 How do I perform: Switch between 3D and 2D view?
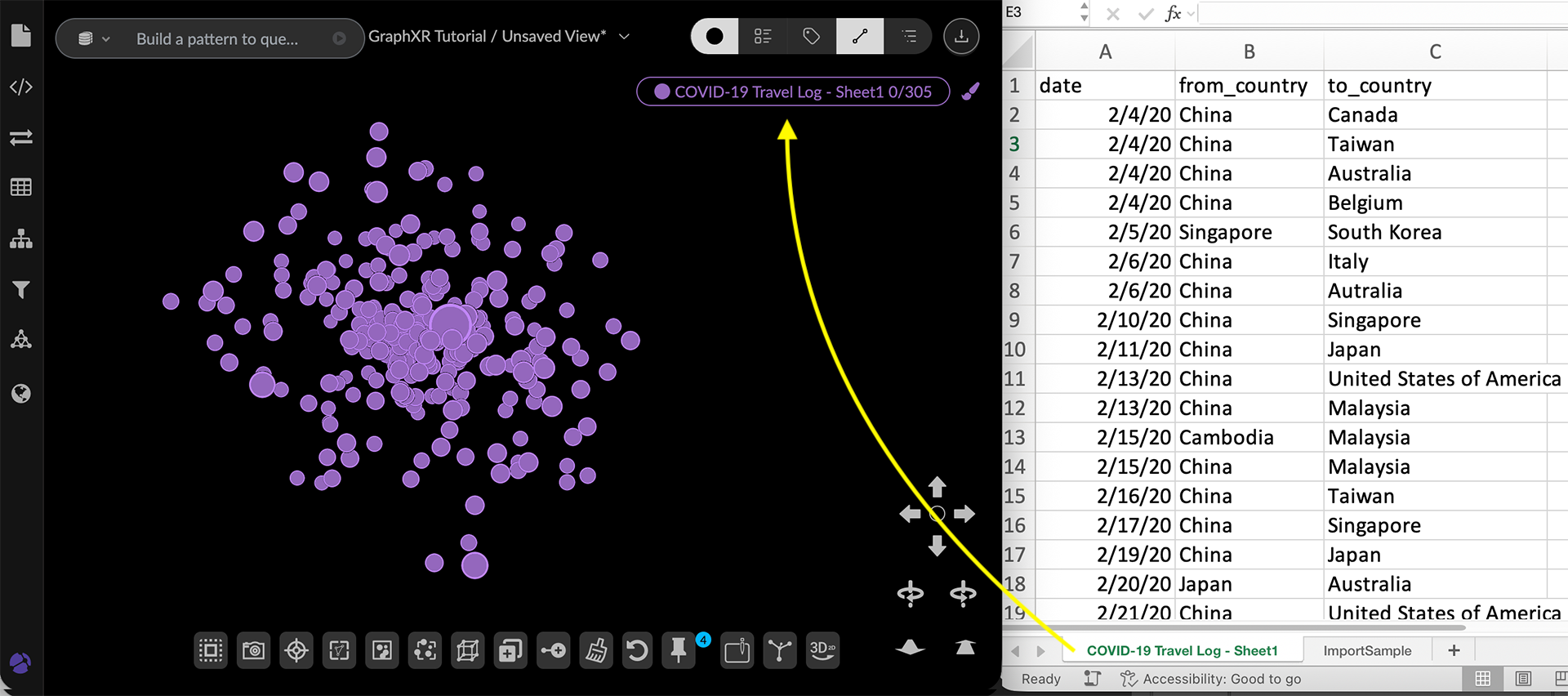(822, 651)
